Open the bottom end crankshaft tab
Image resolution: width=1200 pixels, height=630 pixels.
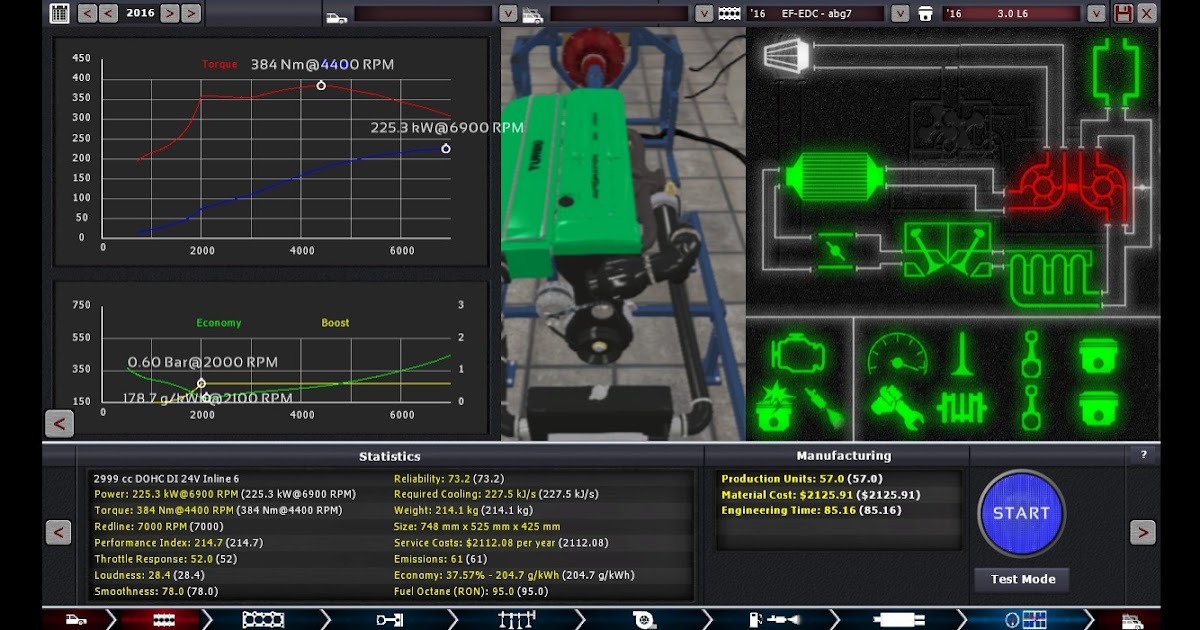tap(389, 619)
